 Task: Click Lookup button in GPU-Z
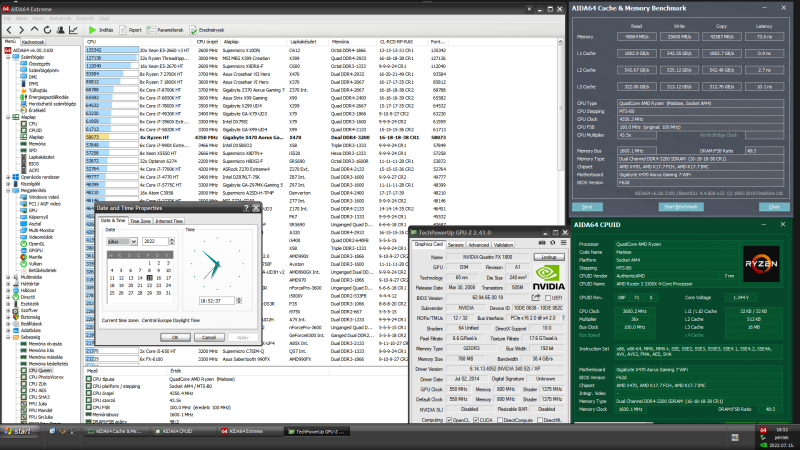549,257
